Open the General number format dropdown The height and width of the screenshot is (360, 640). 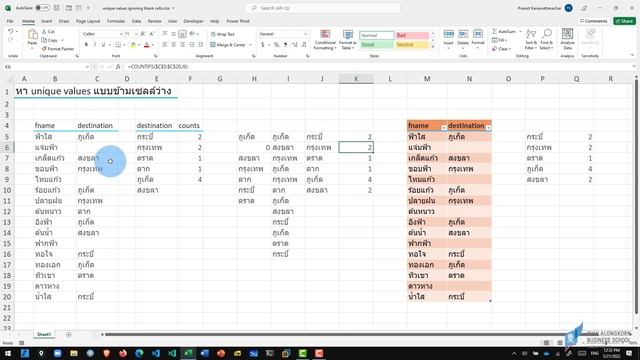click(x=305, y=34)
